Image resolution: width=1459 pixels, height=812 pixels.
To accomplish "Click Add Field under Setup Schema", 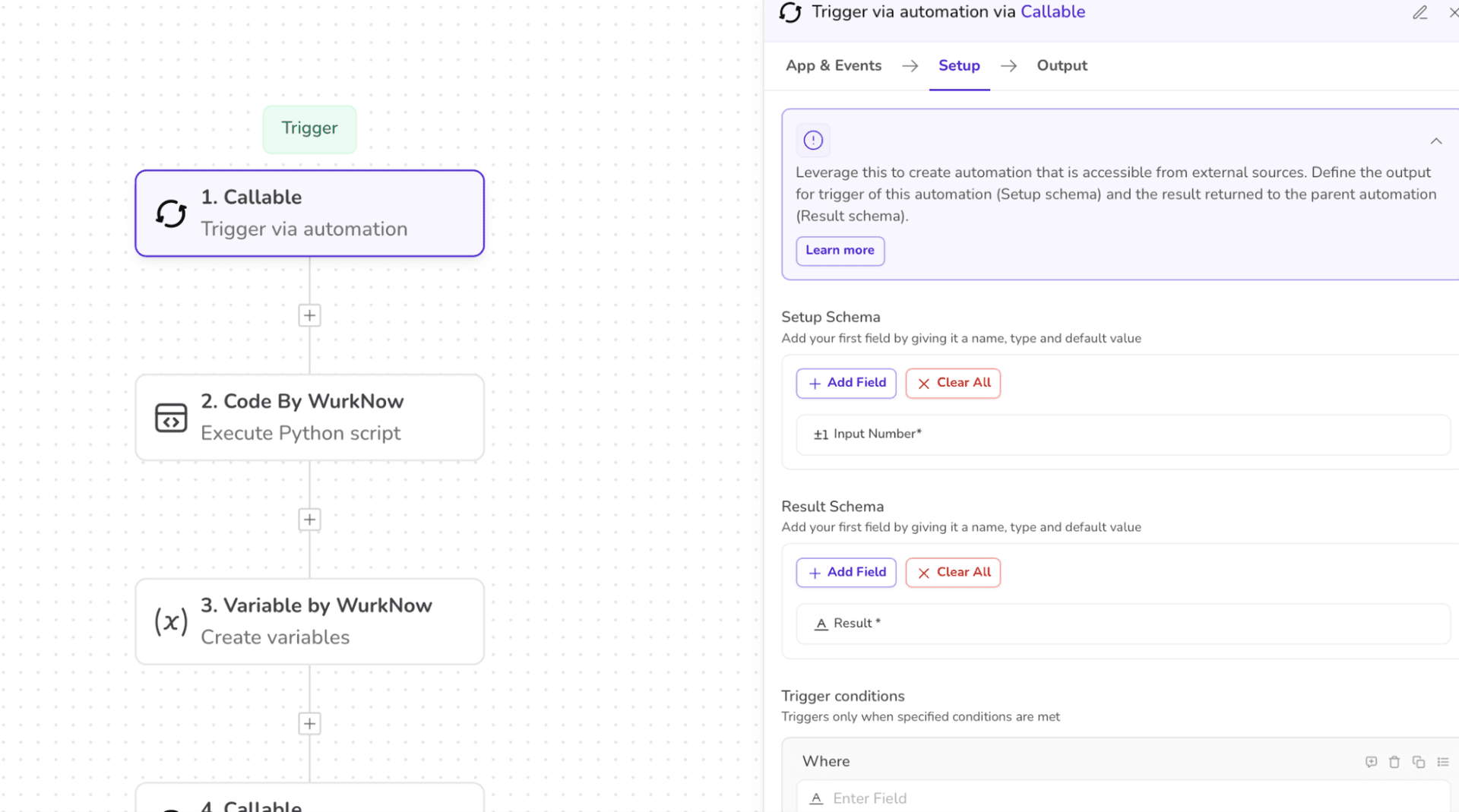I will tap(847, 383).
